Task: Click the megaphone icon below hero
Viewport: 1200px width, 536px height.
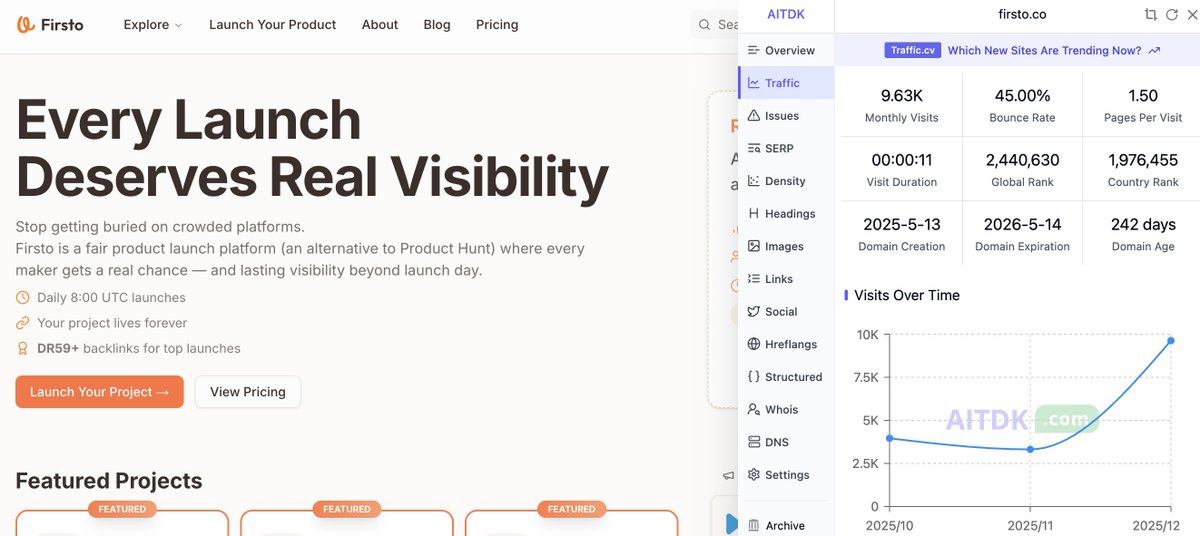Action: (728, 476)
